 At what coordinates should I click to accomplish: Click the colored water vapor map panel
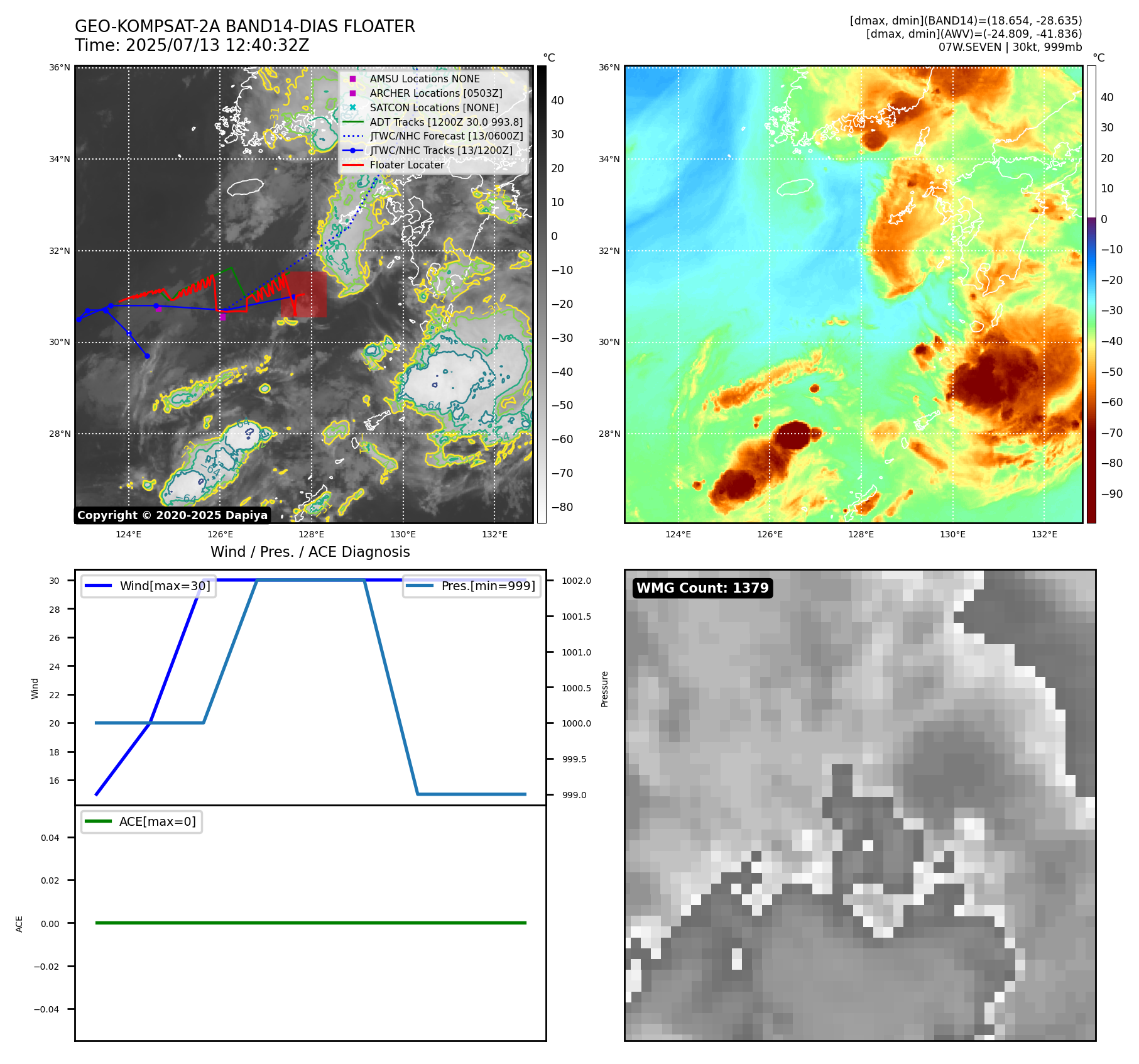854,294
